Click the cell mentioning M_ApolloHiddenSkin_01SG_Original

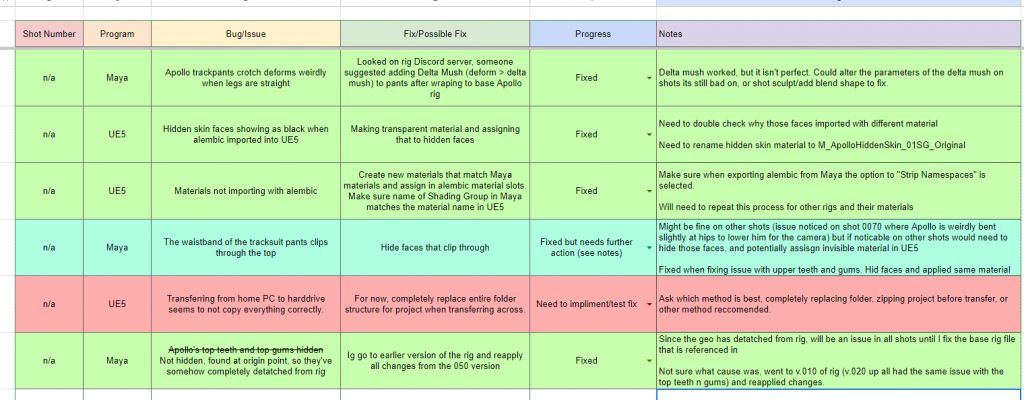click(840, 135)
